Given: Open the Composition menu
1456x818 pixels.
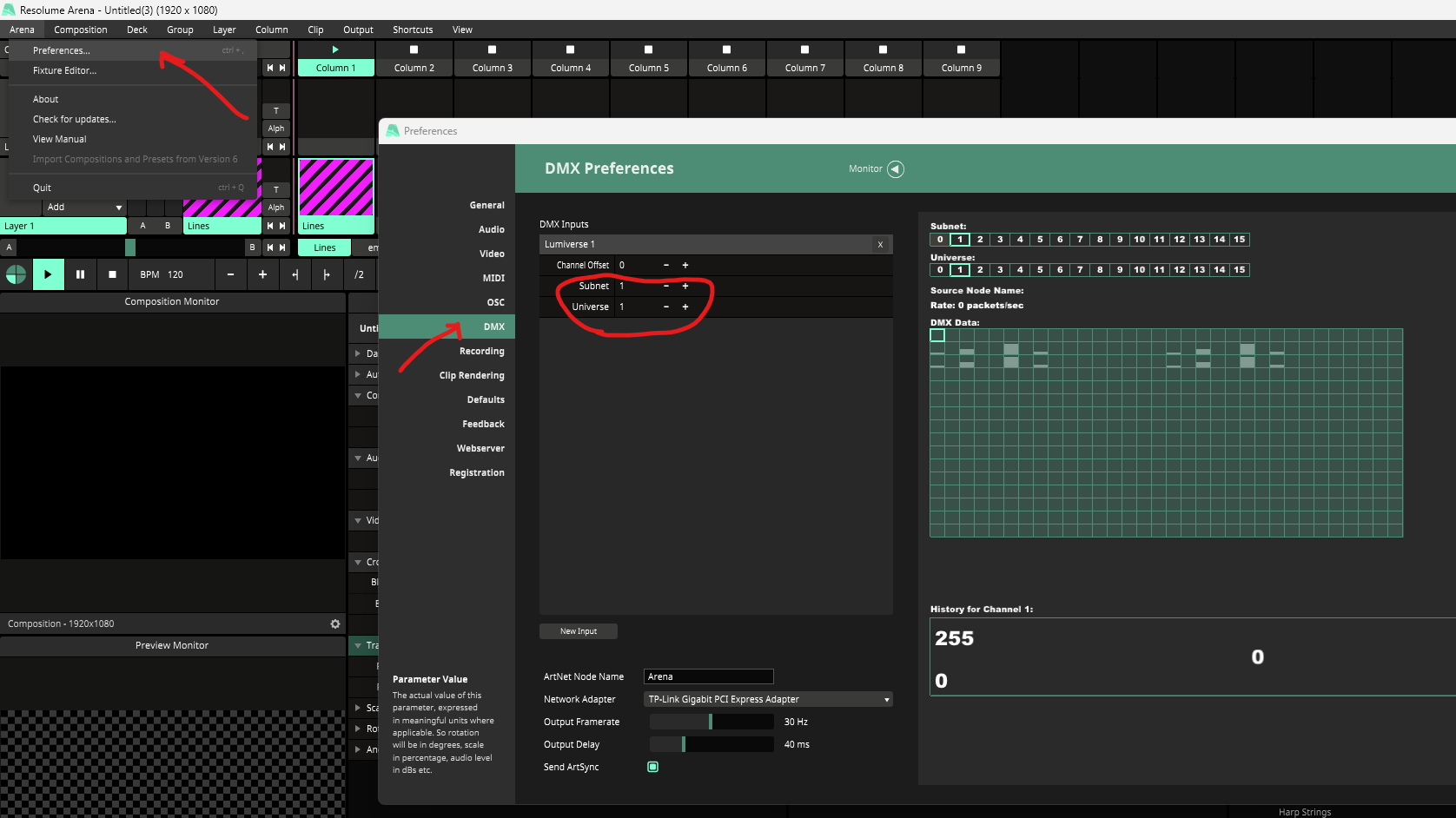Looking at the screenshot, I should (81, 30).
